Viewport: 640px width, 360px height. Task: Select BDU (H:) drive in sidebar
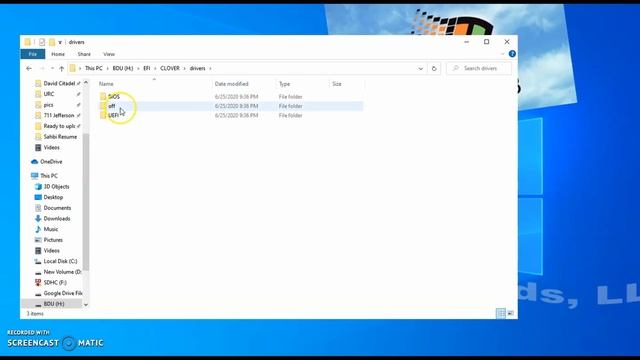pos(54,304)
